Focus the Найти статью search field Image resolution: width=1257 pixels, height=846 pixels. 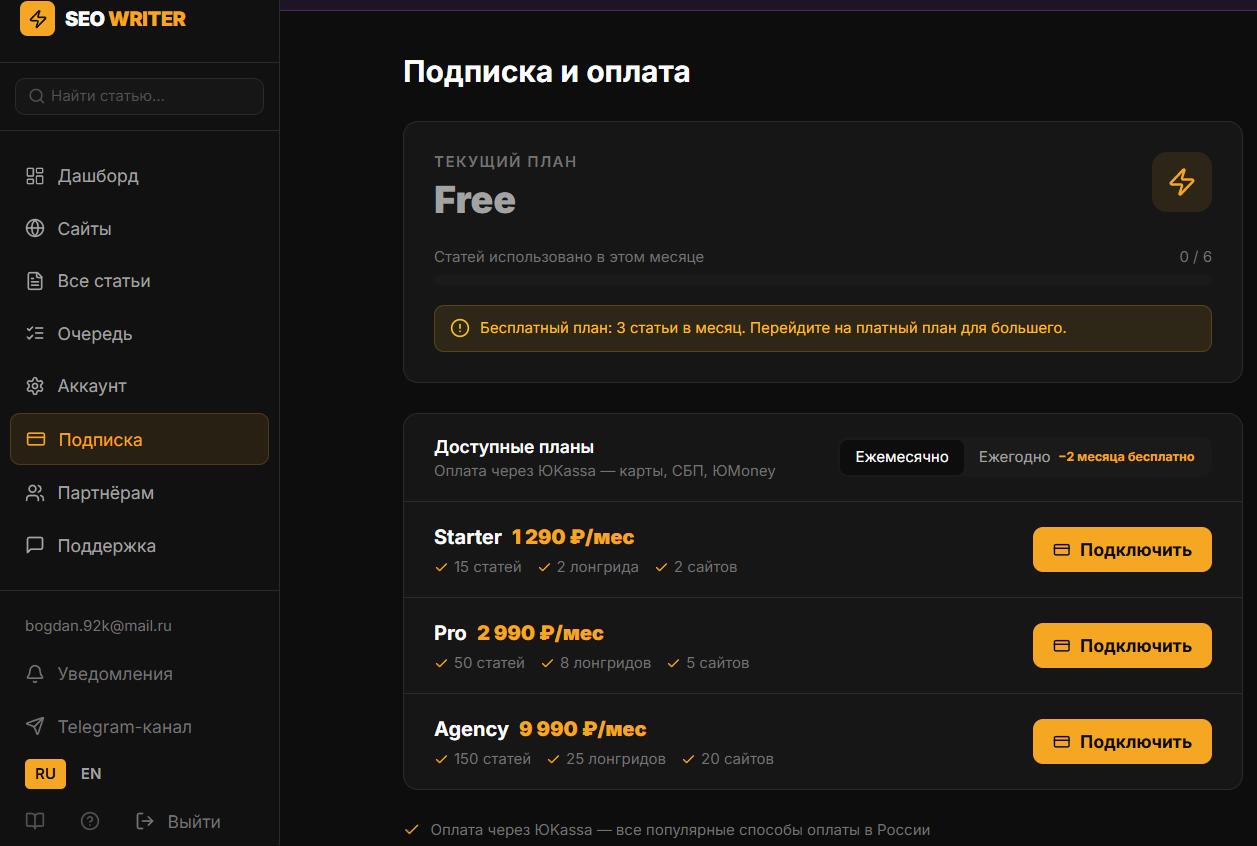(x=139, y=96)
